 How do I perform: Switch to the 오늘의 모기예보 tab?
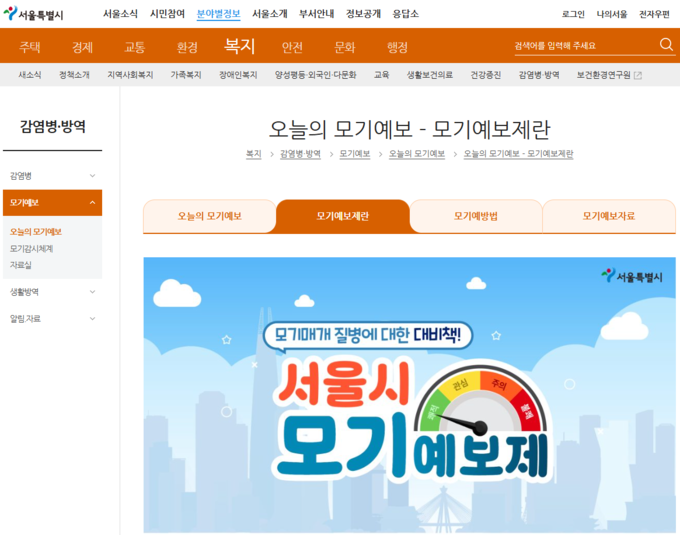[x=209, y=216]
